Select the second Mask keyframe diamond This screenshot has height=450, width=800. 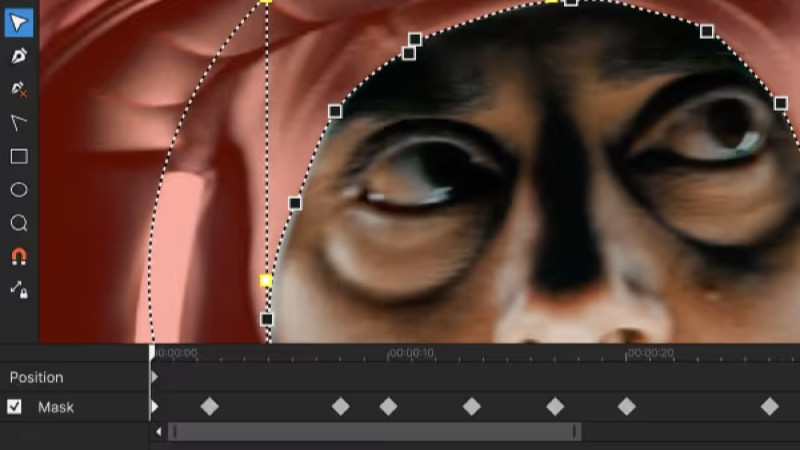[340, 407]
